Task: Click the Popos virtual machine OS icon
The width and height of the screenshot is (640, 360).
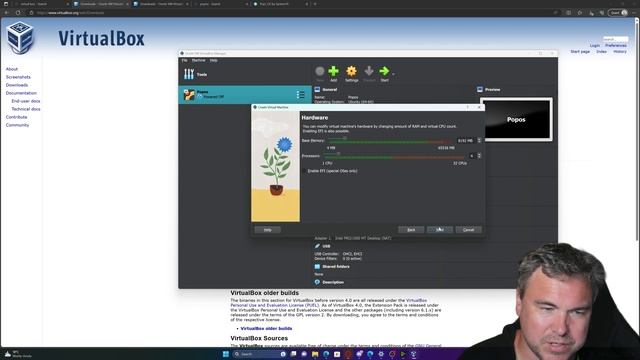Action: pos(189,95)
